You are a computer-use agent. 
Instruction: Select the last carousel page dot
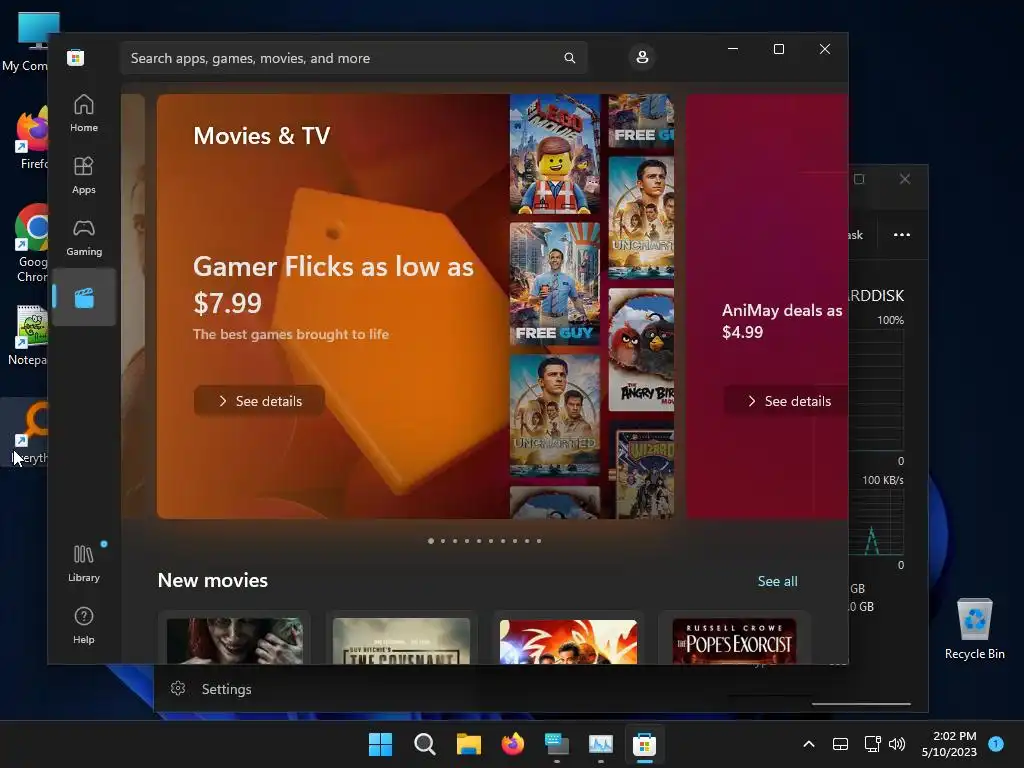click(539, 541)
